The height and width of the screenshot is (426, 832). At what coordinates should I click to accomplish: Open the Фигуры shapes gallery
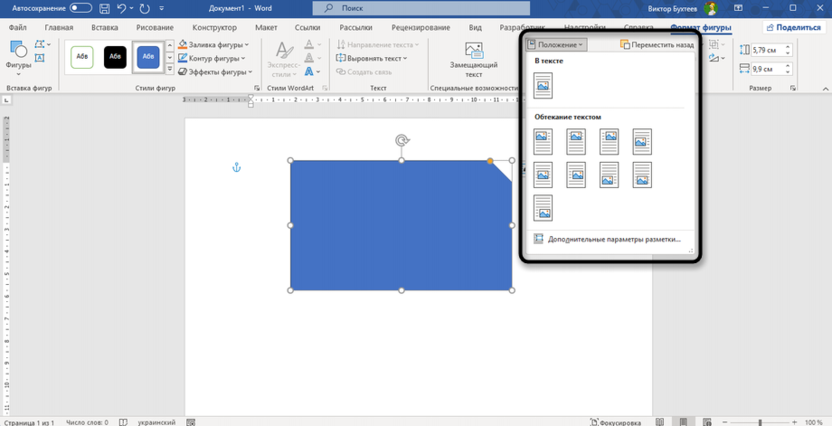click(18, 58)
